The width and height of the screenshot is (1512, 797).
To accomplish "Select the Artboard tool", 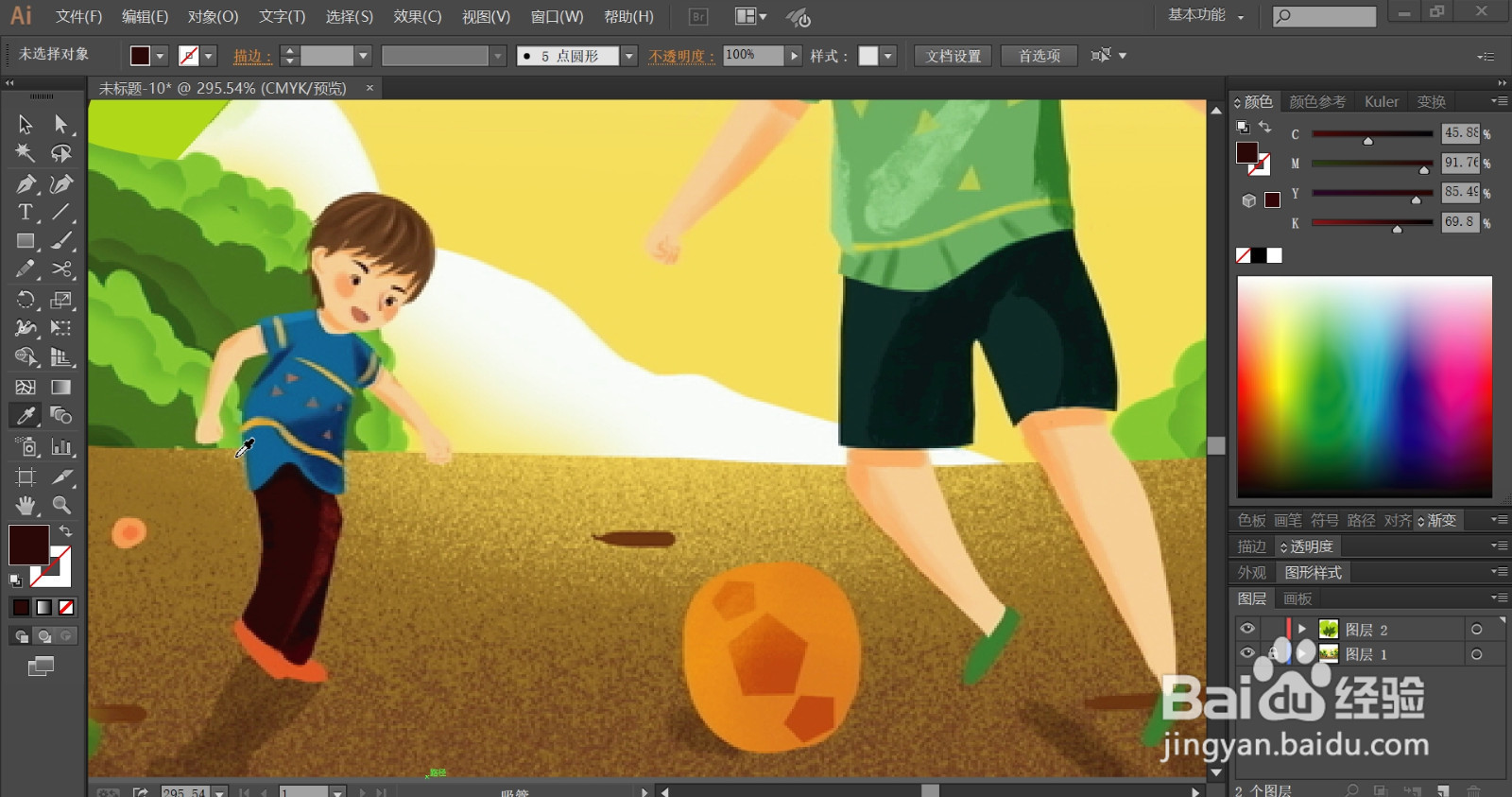I will click(x=26, y=476).
